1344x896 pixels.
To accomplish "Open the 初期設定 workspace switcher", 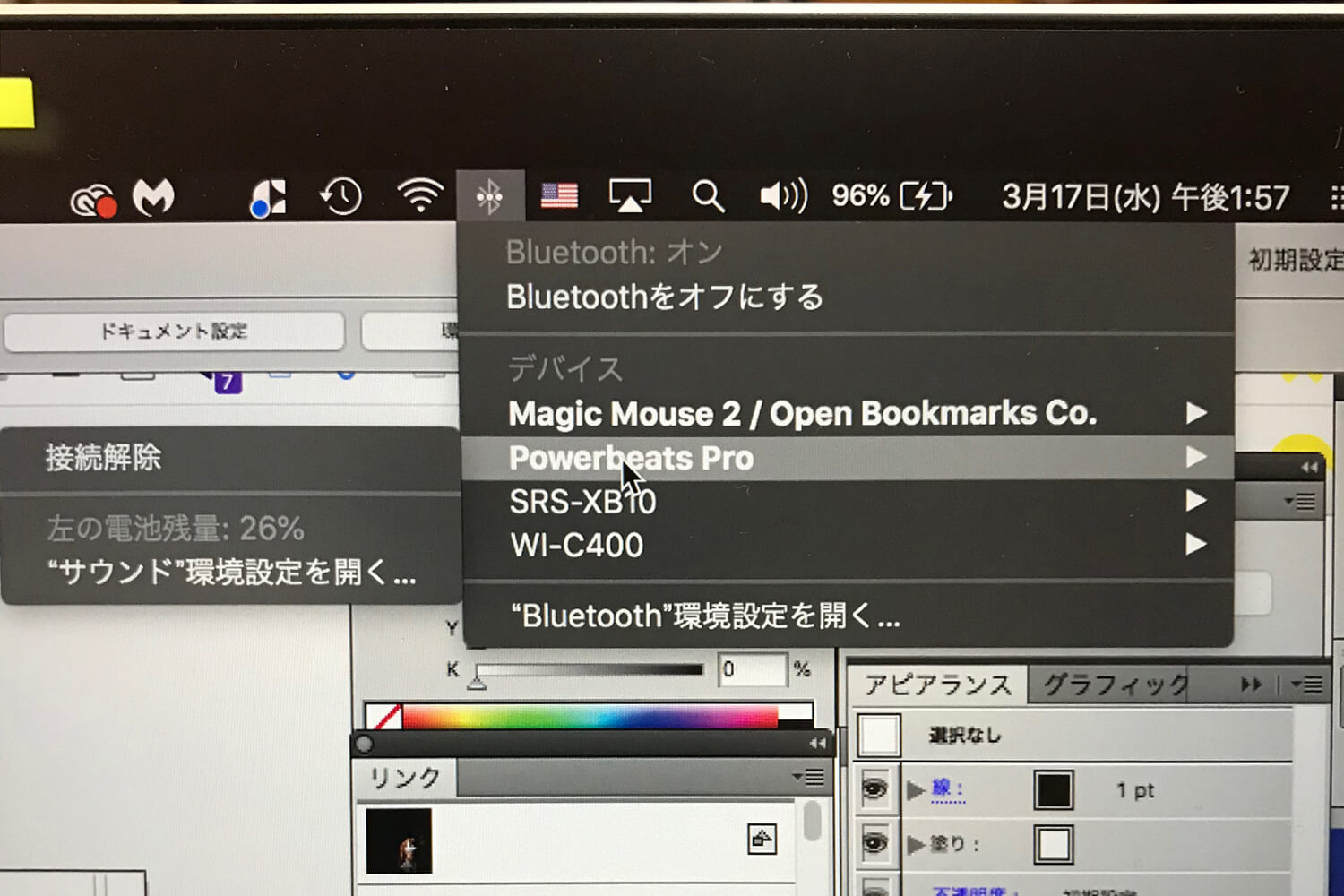I will [1296, 260].
